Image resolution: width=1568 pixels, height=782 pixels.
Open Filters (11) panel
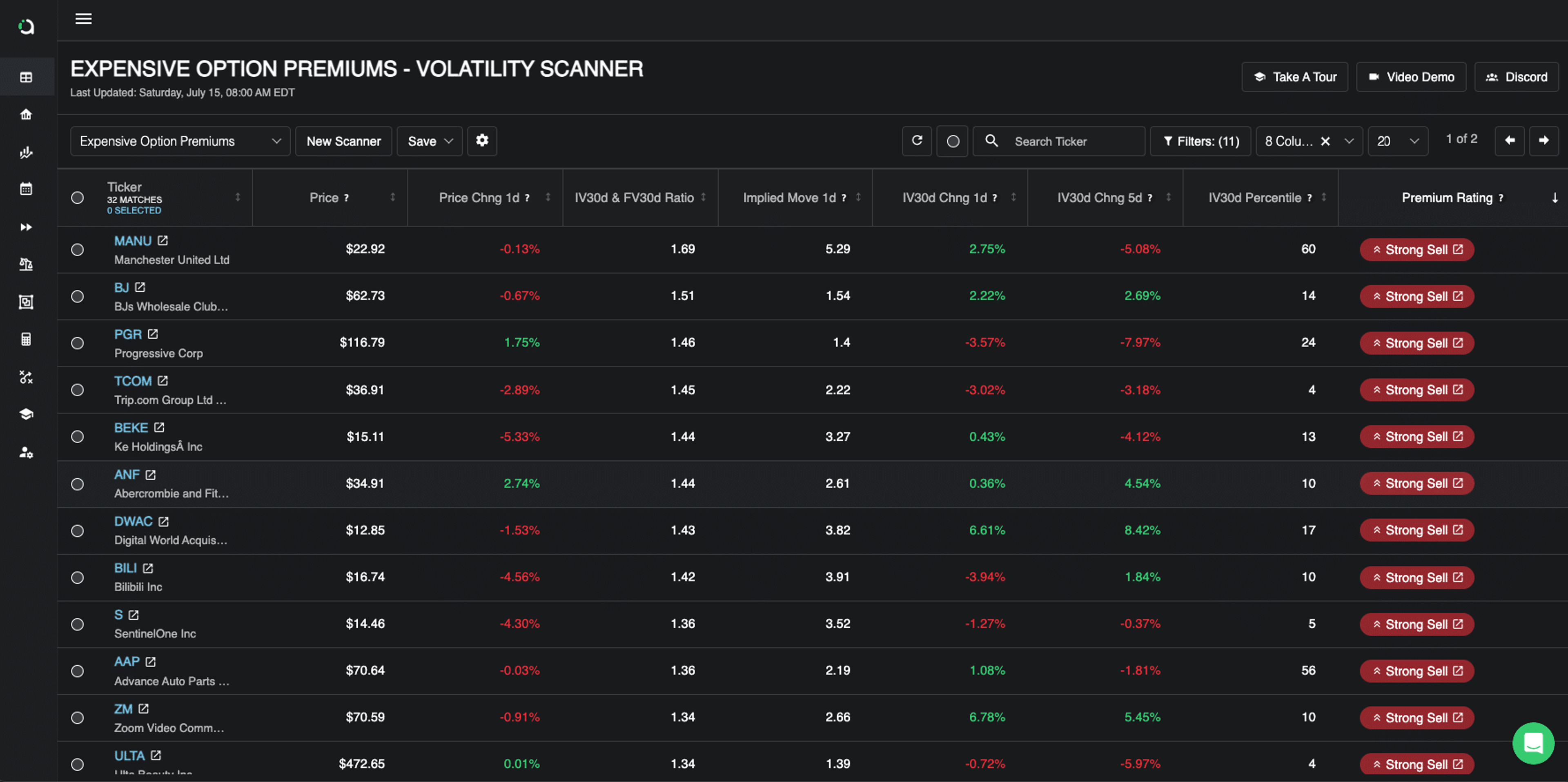(1200, 141)
